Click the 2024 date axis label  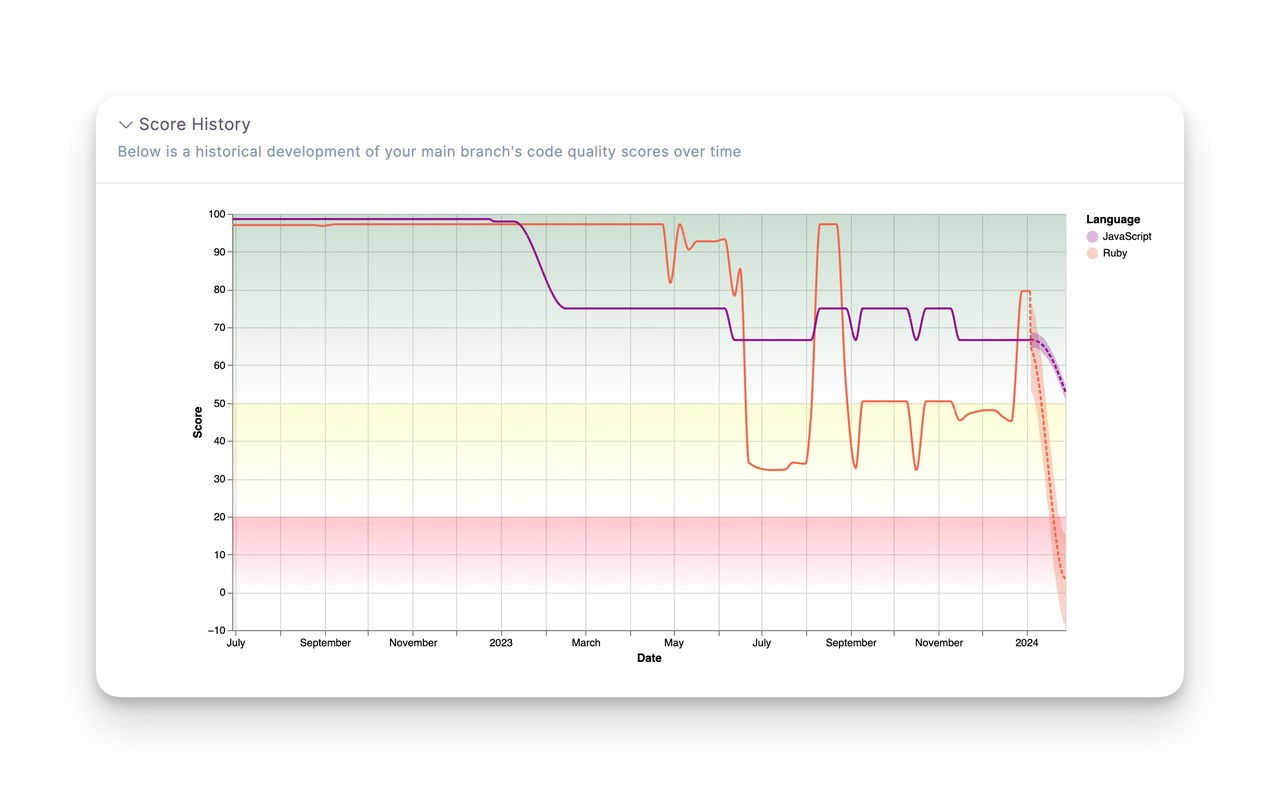tap(1027, 643)
